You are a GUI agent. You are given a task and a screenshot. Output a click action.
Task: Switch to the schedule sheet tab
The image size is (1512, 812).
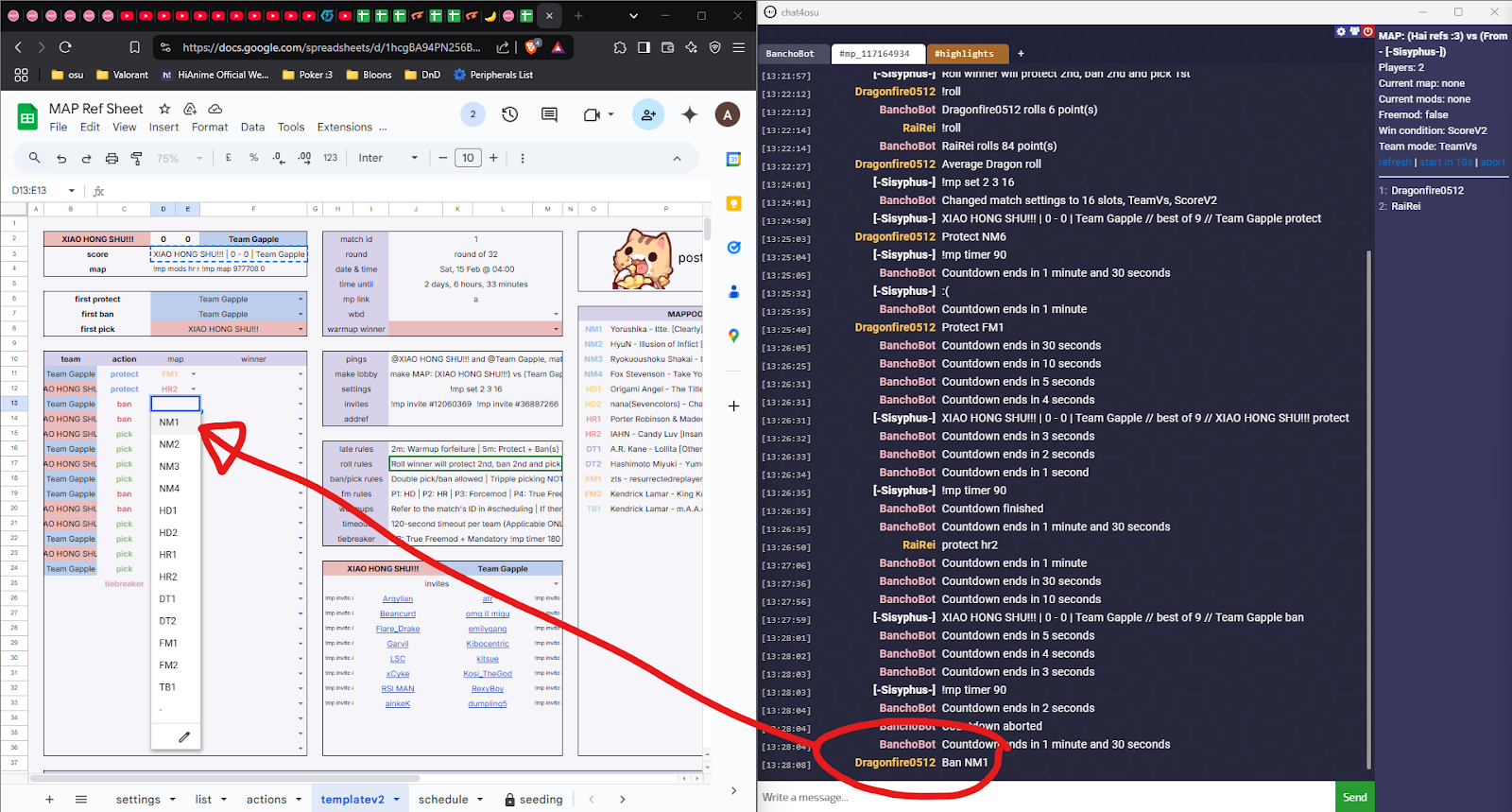coord(443,799)
